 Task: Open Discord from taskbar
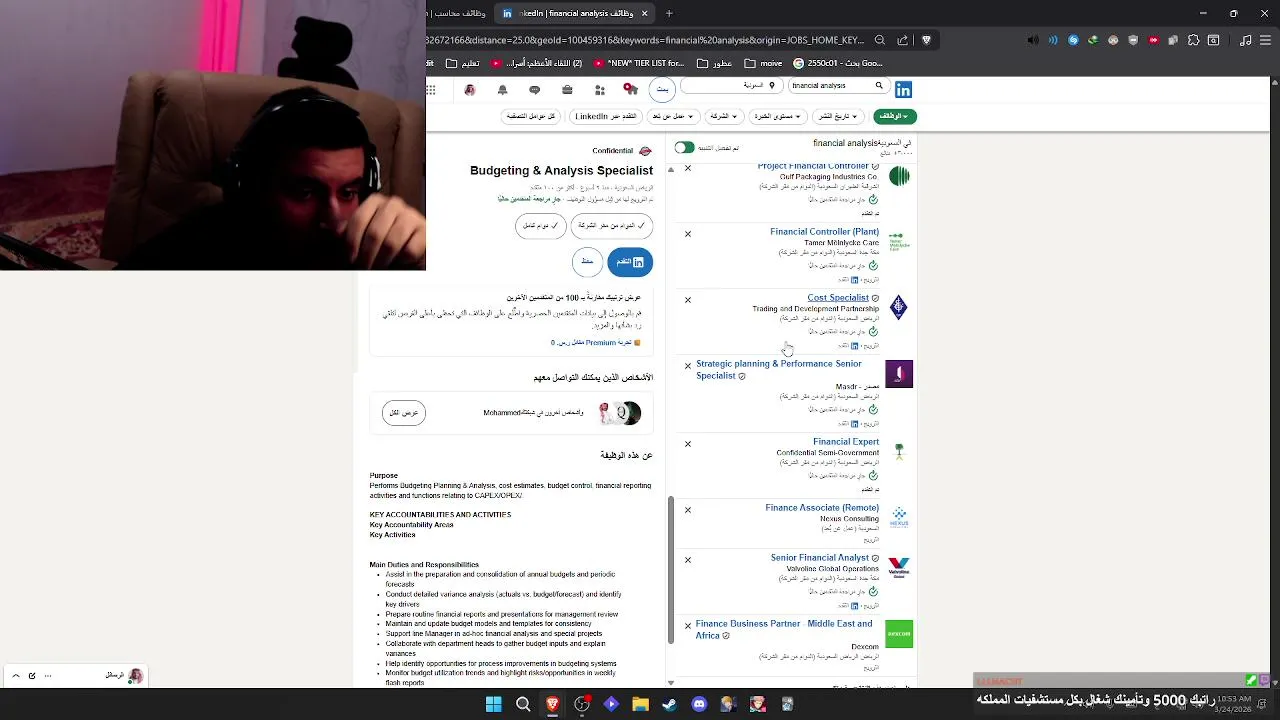tap(699, 704)
